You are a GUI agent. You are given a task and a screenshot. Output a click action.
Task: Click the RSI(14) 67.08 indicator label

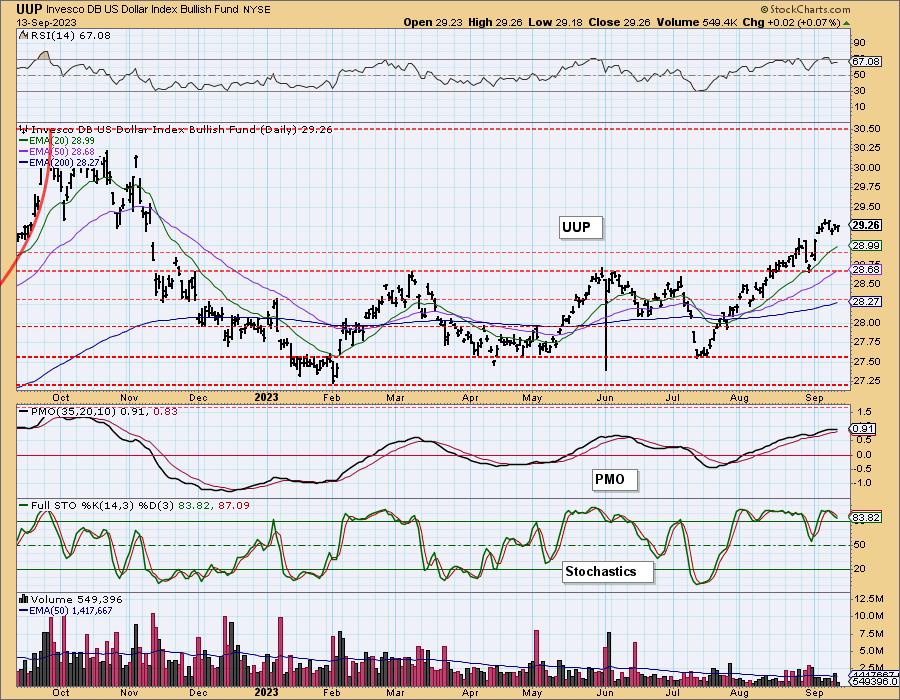click(x=69, y=36)
